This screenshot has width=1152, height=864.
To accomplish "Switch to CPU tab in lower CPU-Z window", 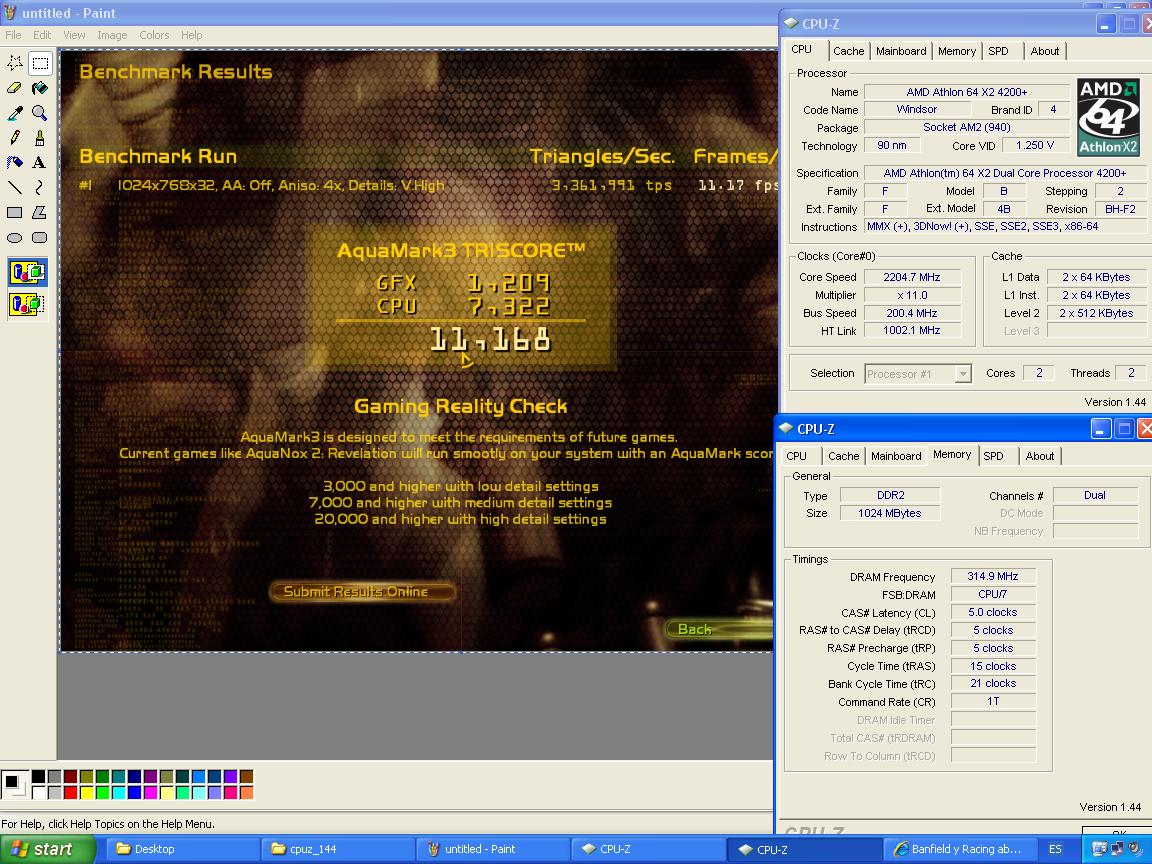I will coord(796,456).
